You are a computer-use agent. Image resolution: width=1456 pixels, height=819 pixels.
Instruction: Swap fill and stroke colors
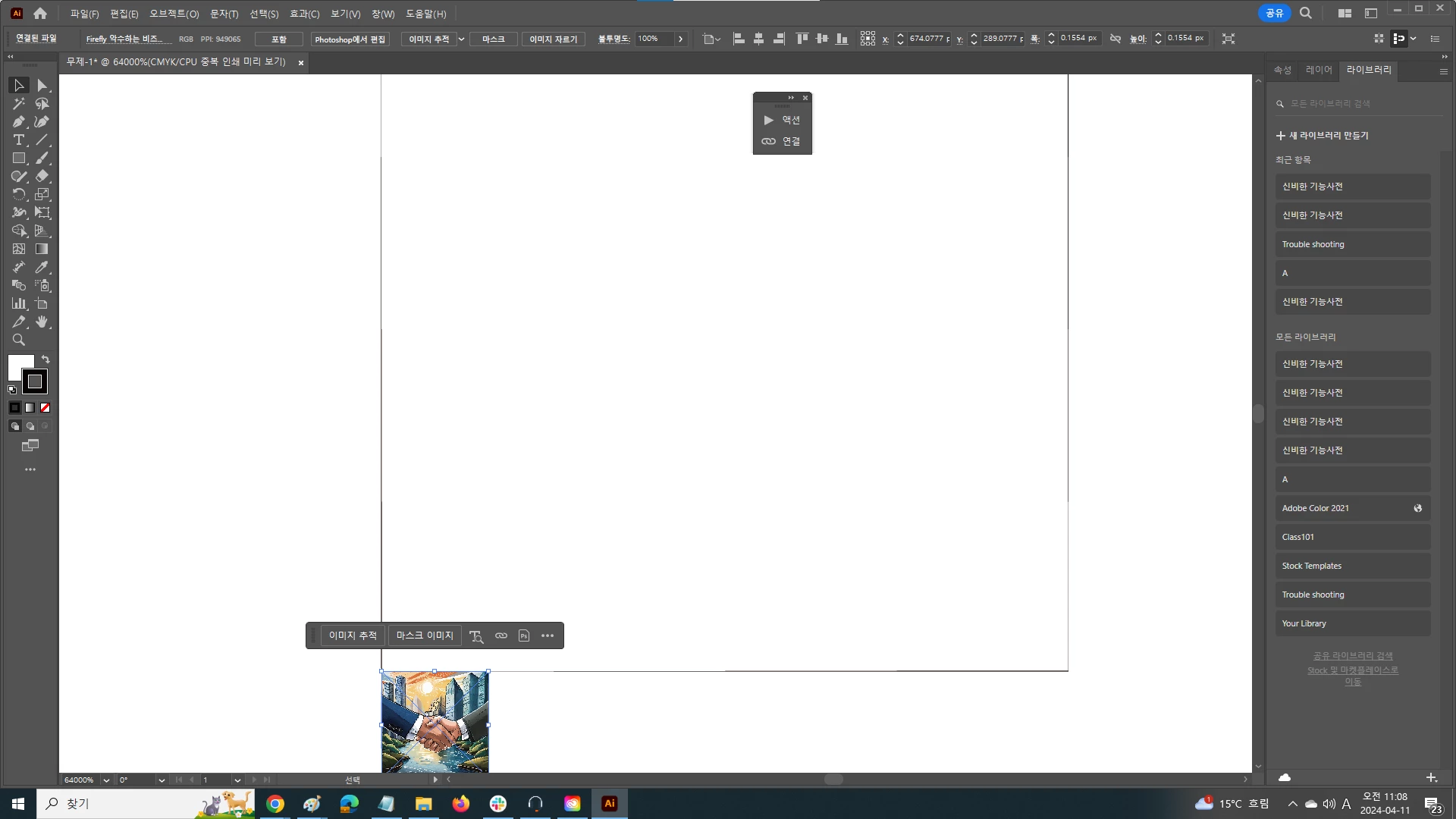click(x=45, y=359)
